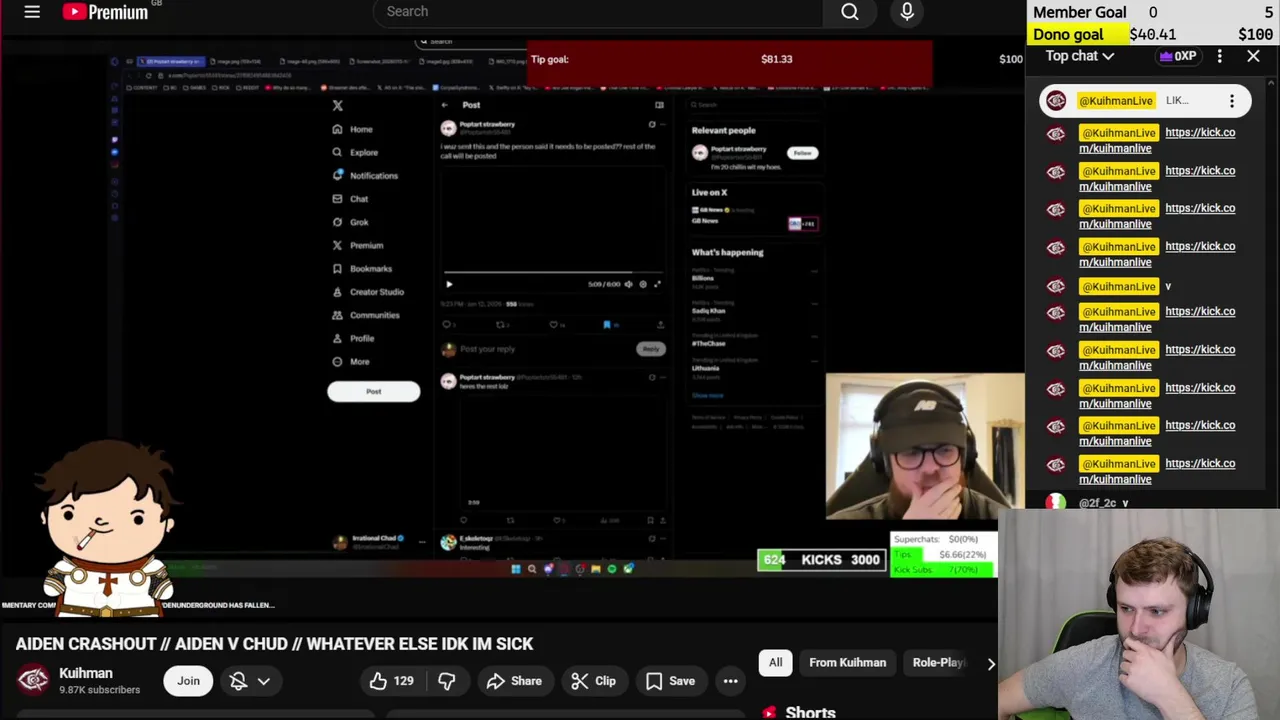Image resolution: width=1280 pixels, height=720 pixels.
Task: Toggle the blue bookmark on the X post
Action: click(607, 325)
